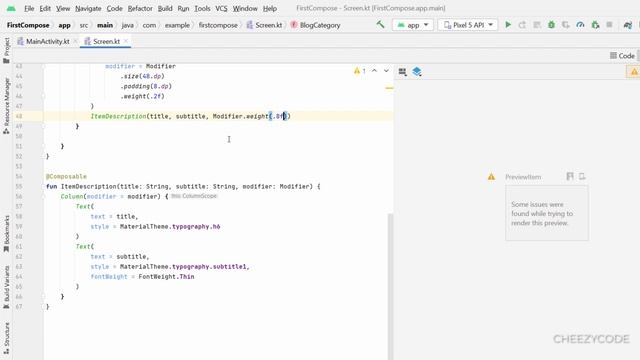Open the View menu
Image resolution: width=640 pixels, height=360 pixels.
pyautogui.click(x=63, y=8)
